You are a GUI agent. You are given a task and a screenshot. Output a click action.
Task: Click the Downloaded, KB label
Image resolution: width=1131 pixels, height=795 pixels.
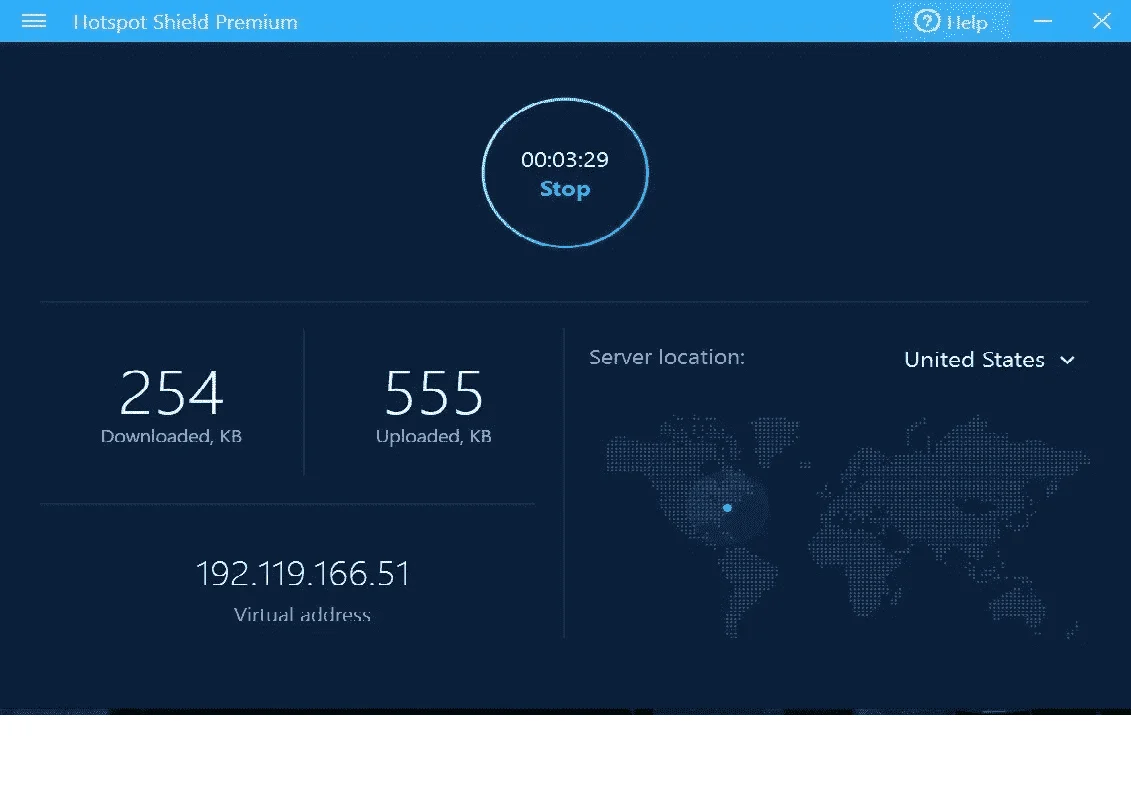click(171, 436)
